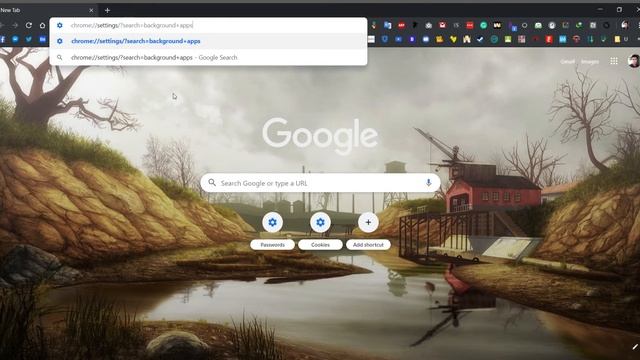Open the Messenger bookmark

(15, 39)
